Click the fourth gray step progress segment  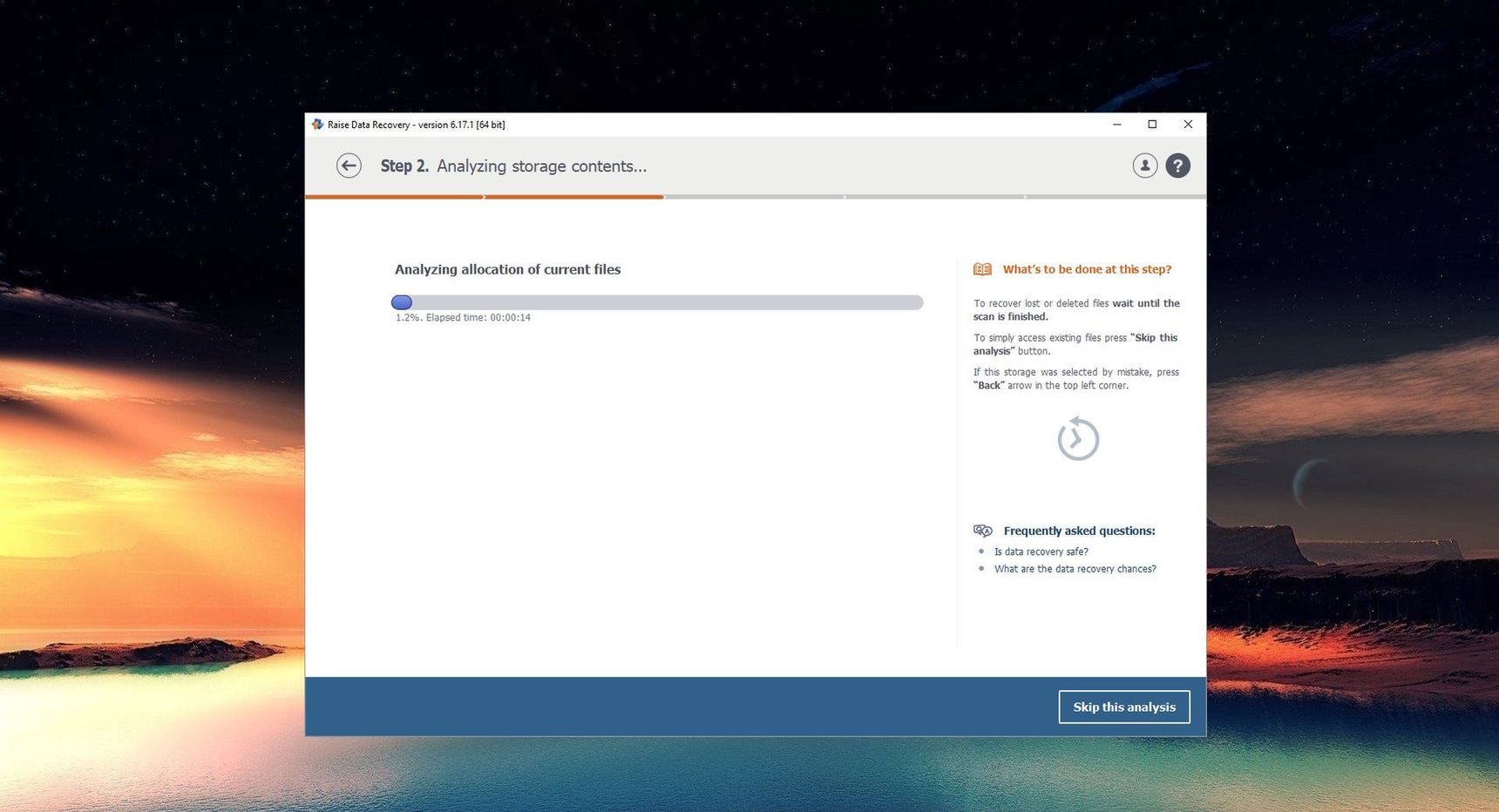935,197
